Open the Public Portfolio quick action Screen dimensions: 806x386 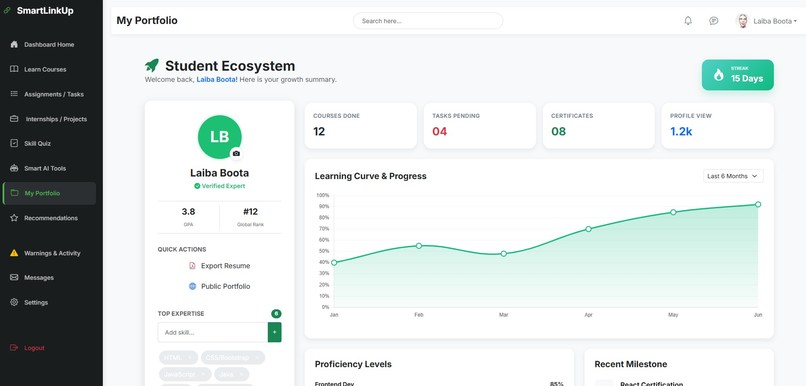click(219, 286)
